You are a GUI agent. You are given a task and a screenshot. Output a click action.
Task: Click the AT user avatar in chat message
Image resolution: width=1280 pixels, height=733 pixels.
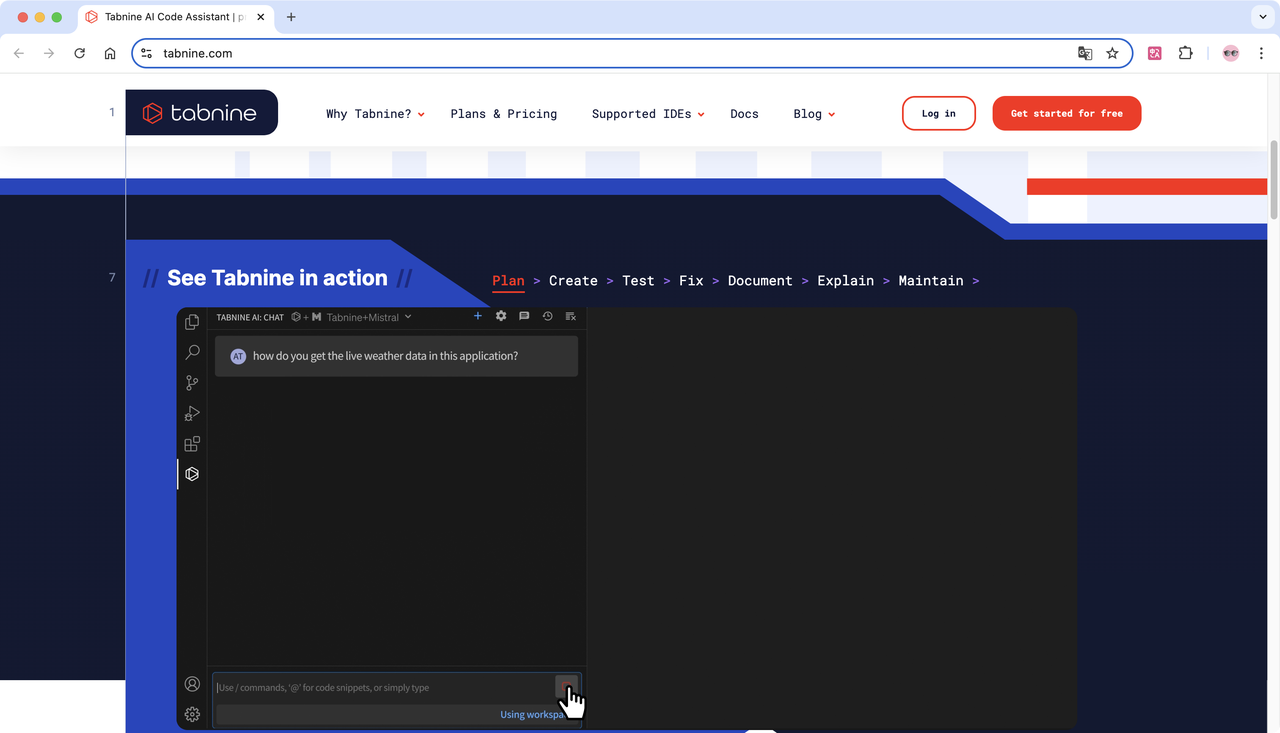click(x=238, y=356)
